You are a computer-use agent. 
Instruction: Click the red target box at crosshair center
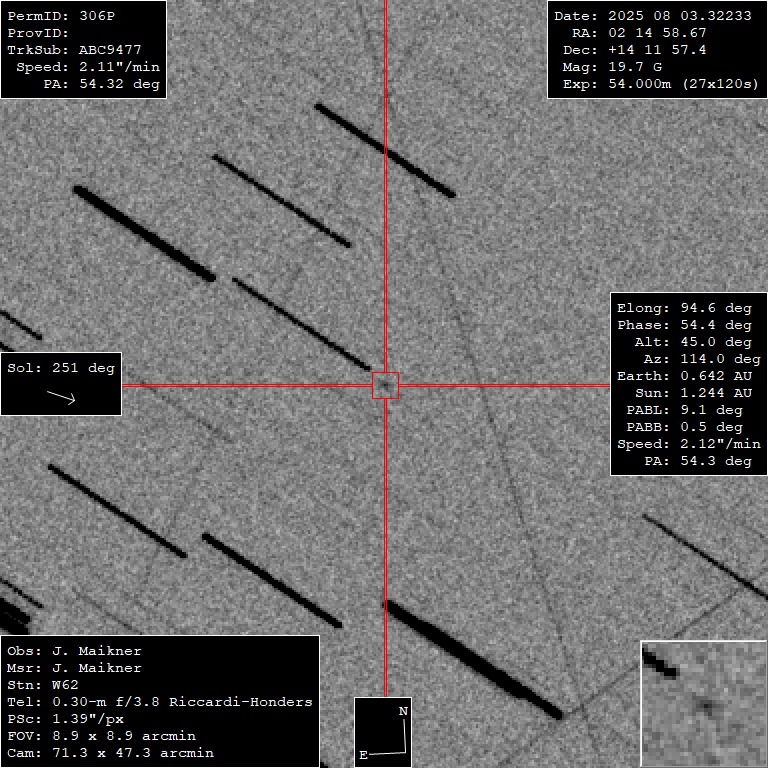385,386
